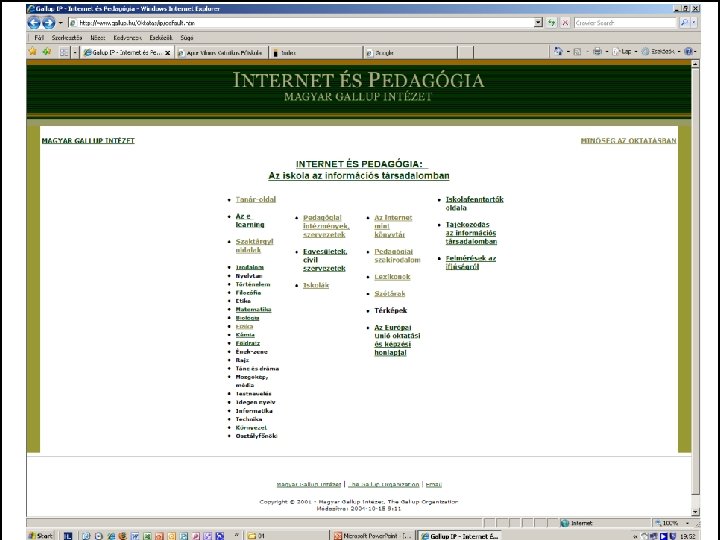This screenshot has width=720, height=540.
Task: Click the scrollbar up arrow
Action: [x=695, y=64]
